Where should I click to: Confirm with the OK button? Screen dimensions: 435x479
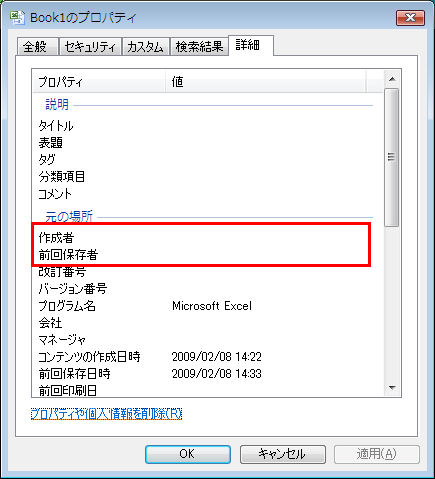click(x=188, y=454)
